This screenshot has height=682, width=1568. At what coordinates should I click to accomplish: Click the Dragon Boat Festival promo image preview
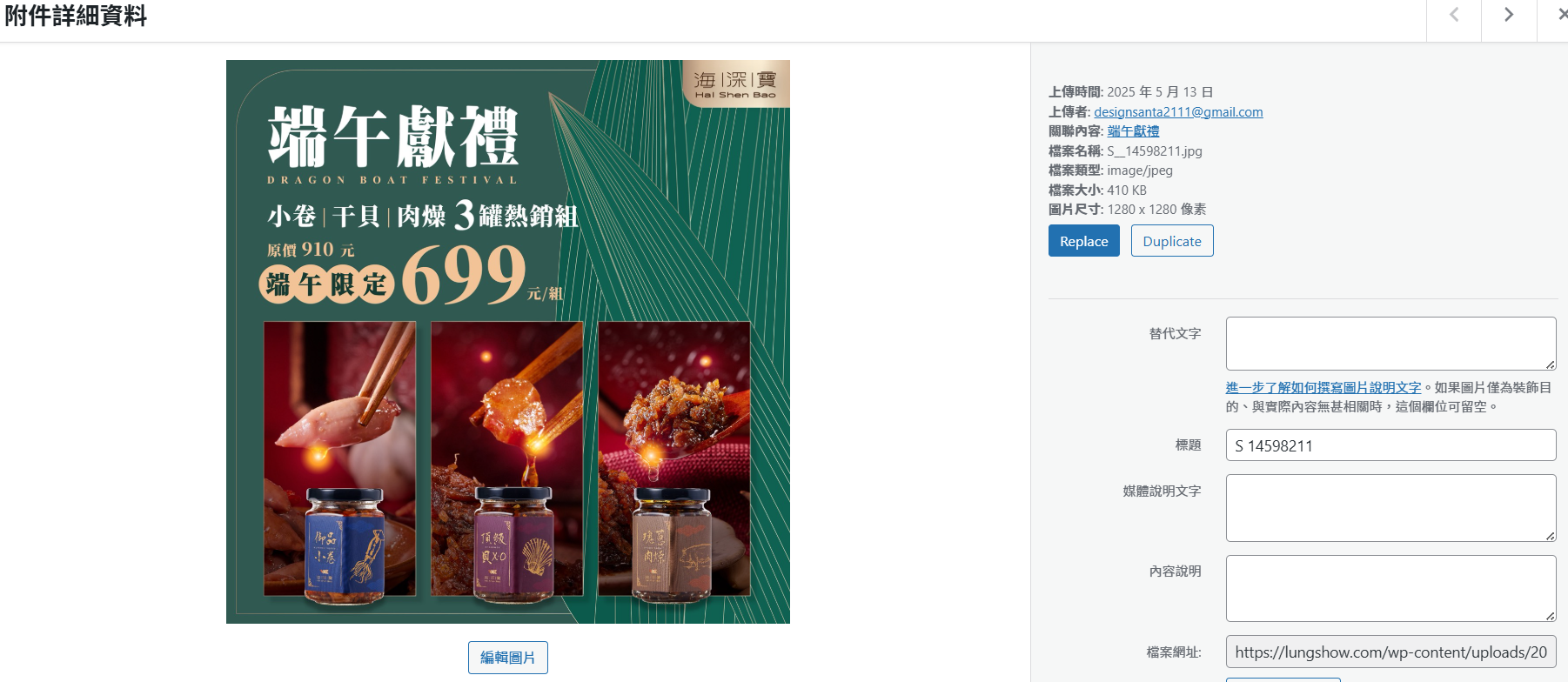pyautogui.click(x=508, y=342)
